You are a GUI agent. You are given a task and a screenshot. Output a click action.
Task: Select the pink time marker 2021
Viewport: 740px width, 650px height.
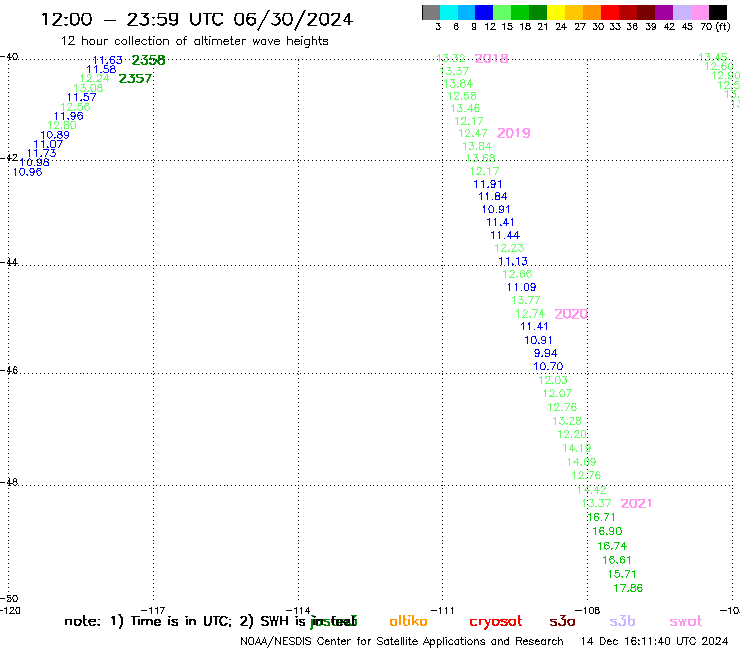click(x=636, y=504)
